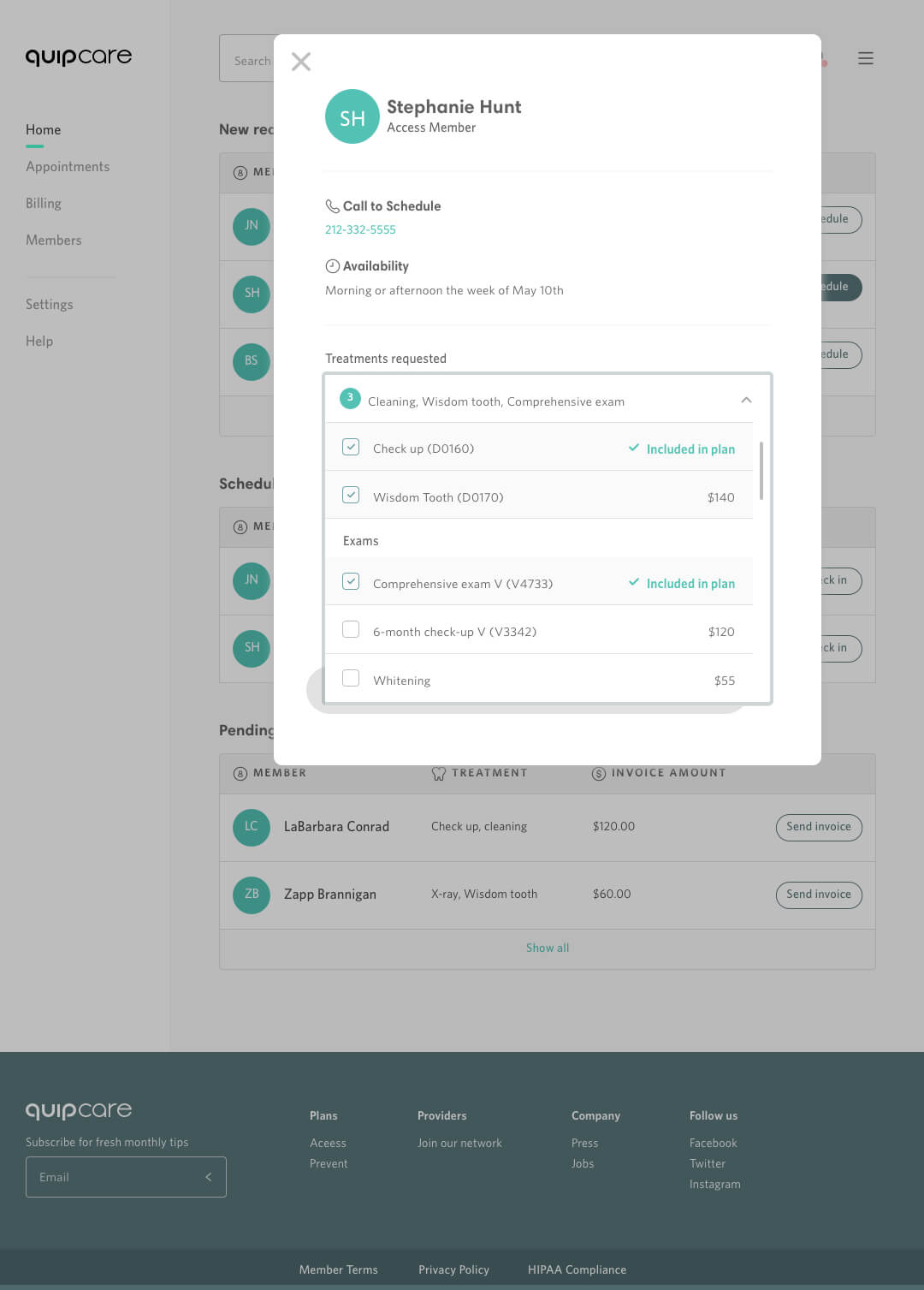Open Help in sidebar
The height and width of the screenshot is (1290, 924).
39,342
